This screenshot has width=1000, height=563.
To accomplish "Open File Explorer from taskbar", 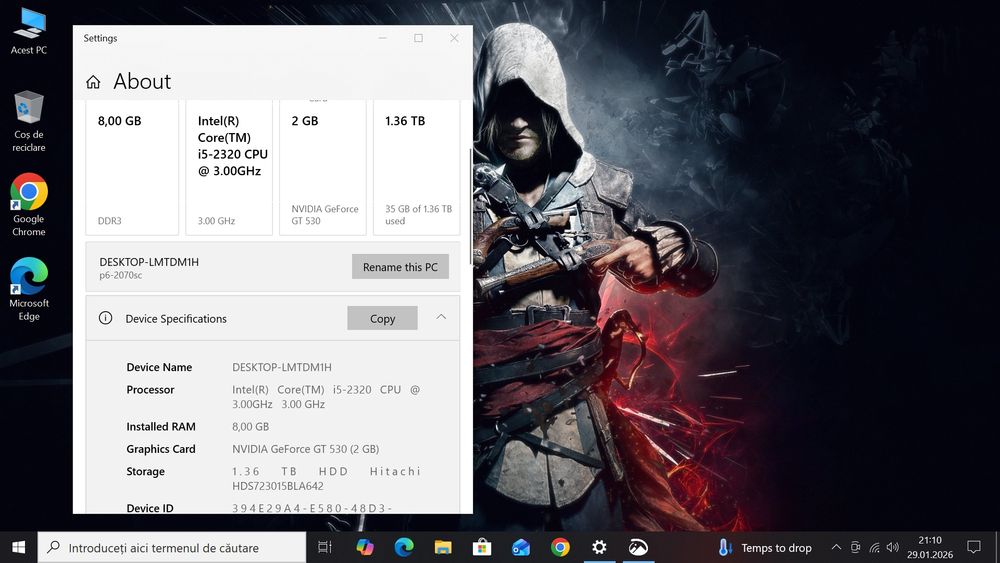I will click(443, 547).
